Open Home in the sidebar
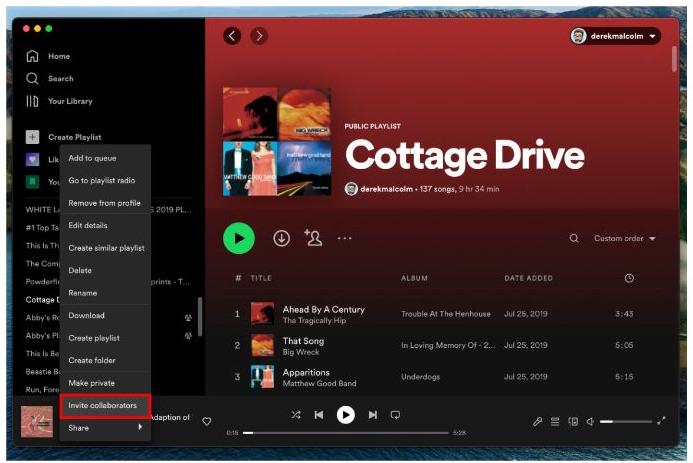693x463 pixels. coord(48,56)
